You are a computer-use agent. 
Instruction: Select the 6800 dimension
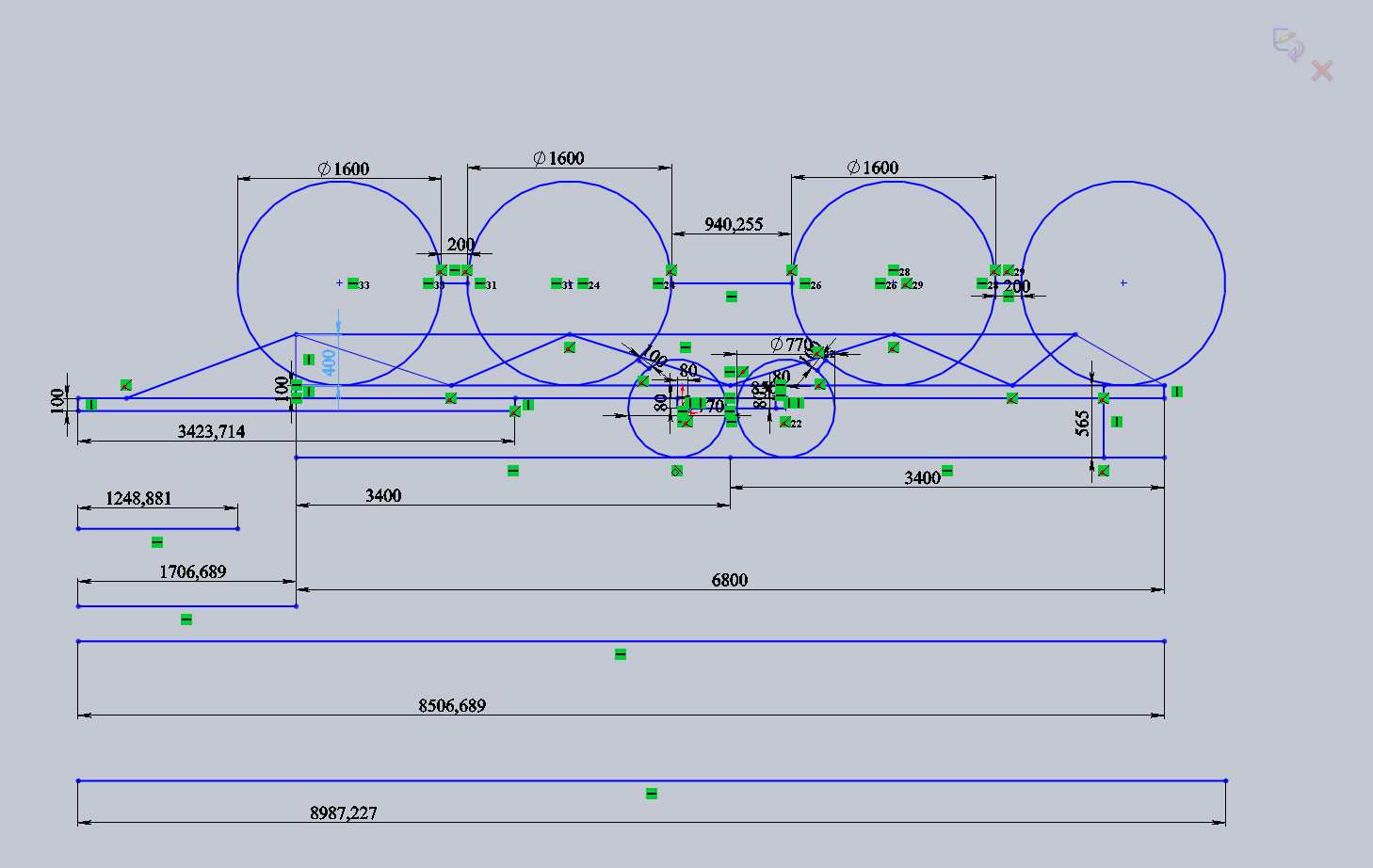(x=730, y=580)
